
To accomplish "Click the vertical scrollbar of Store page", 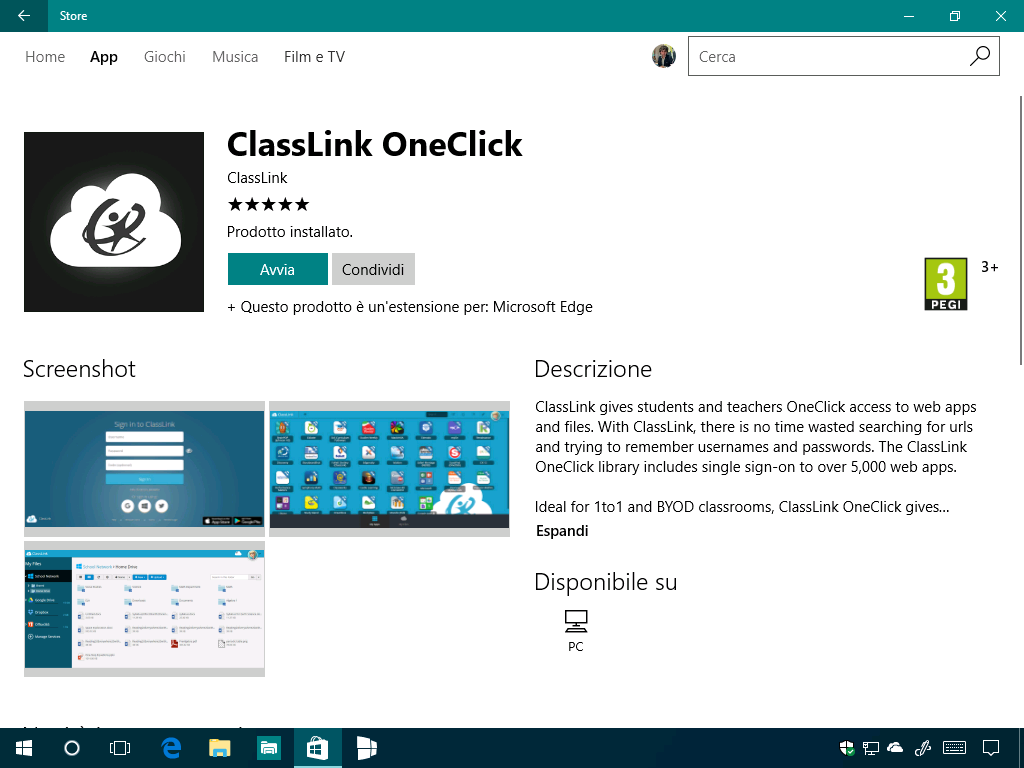I will point(1020,230).
